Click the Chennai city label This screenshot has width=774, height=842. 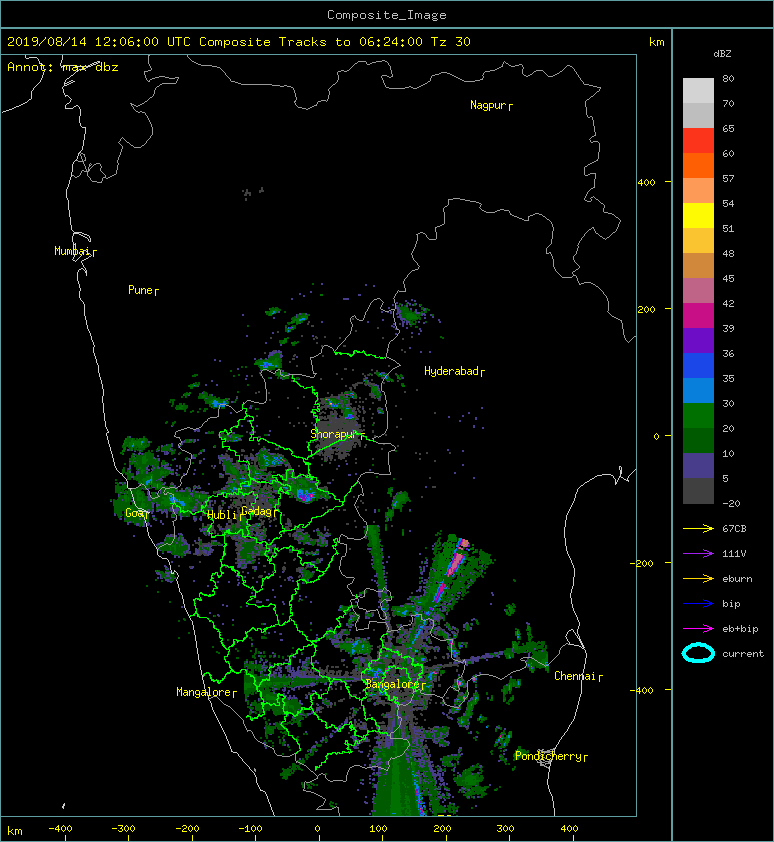pyautogui.click(x=578, y=676)
